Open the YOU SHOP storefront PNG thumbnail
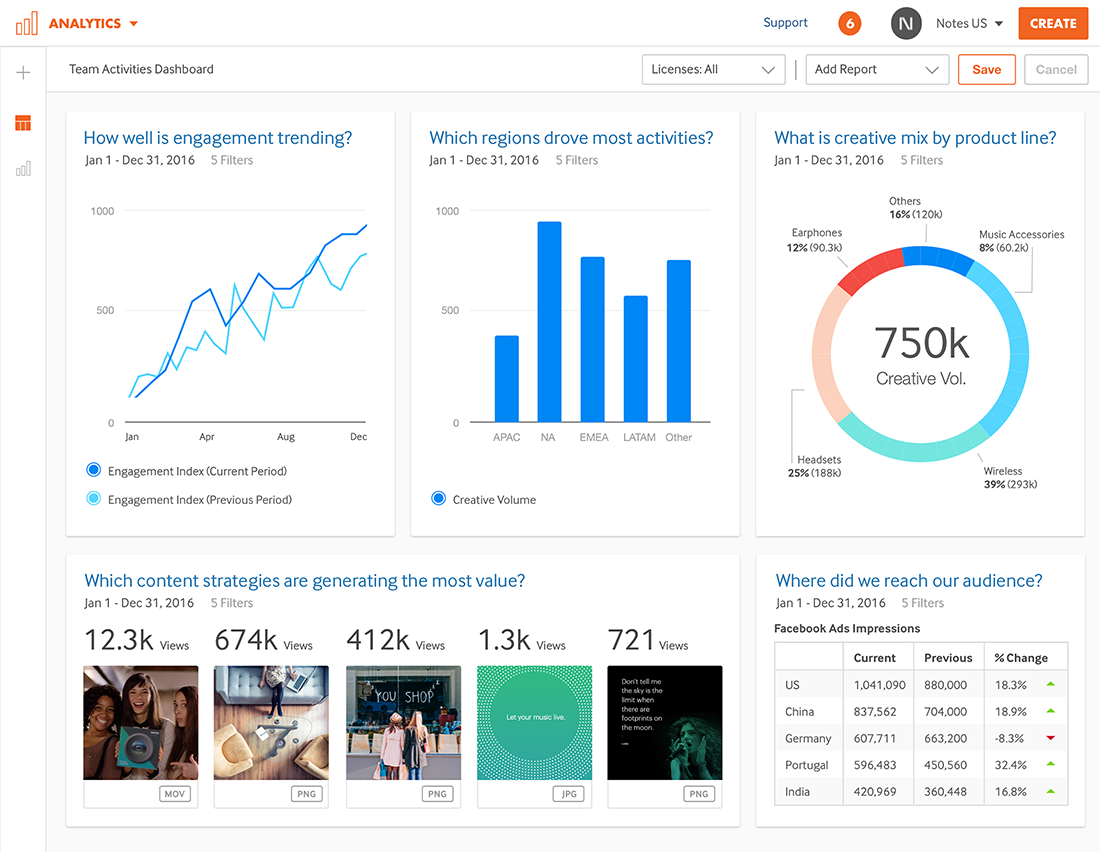This screenshot has height=852, width=1100. [x=403, y=723]
